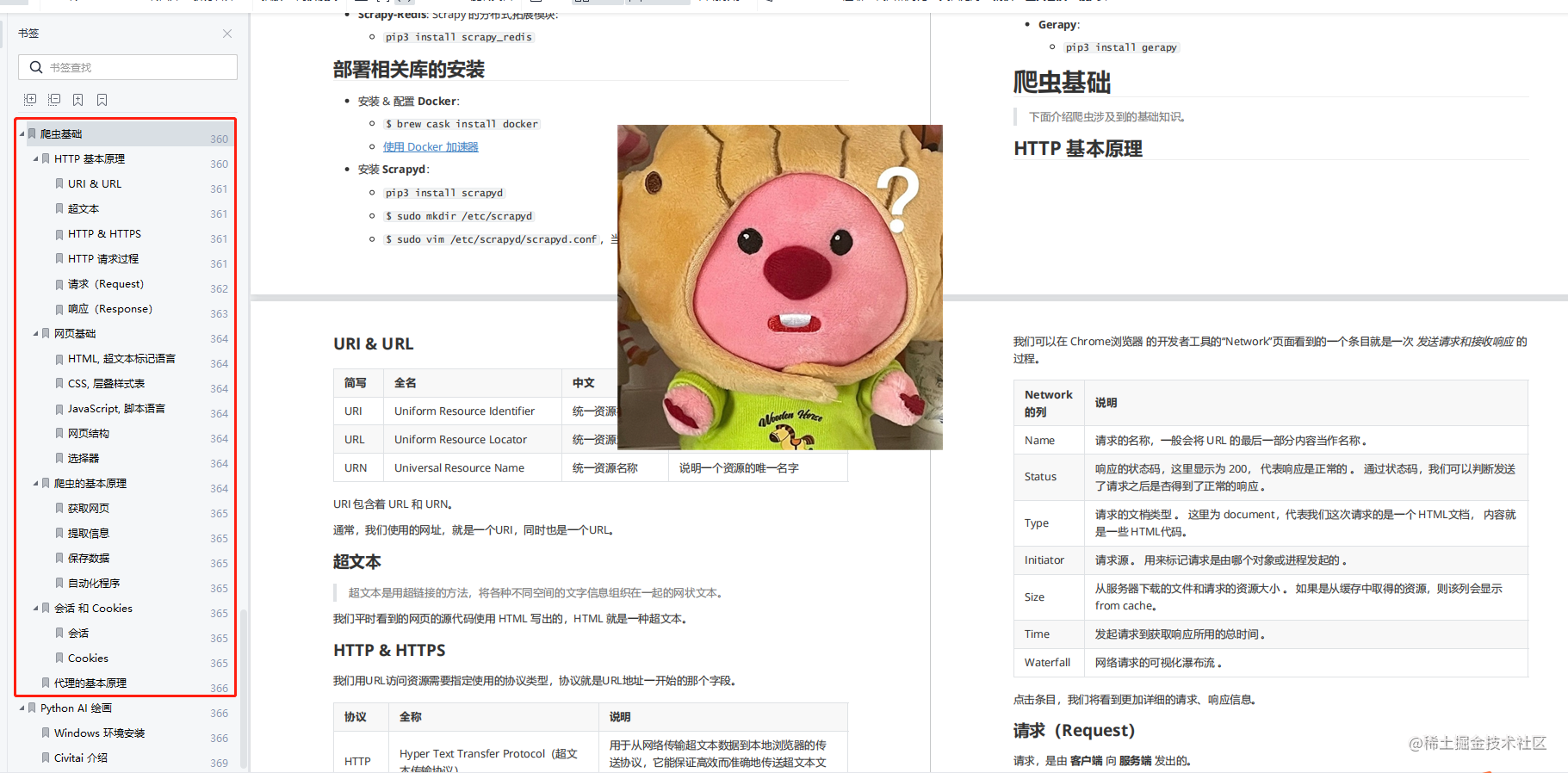Click the plush toy image overlay

point(780,287)
